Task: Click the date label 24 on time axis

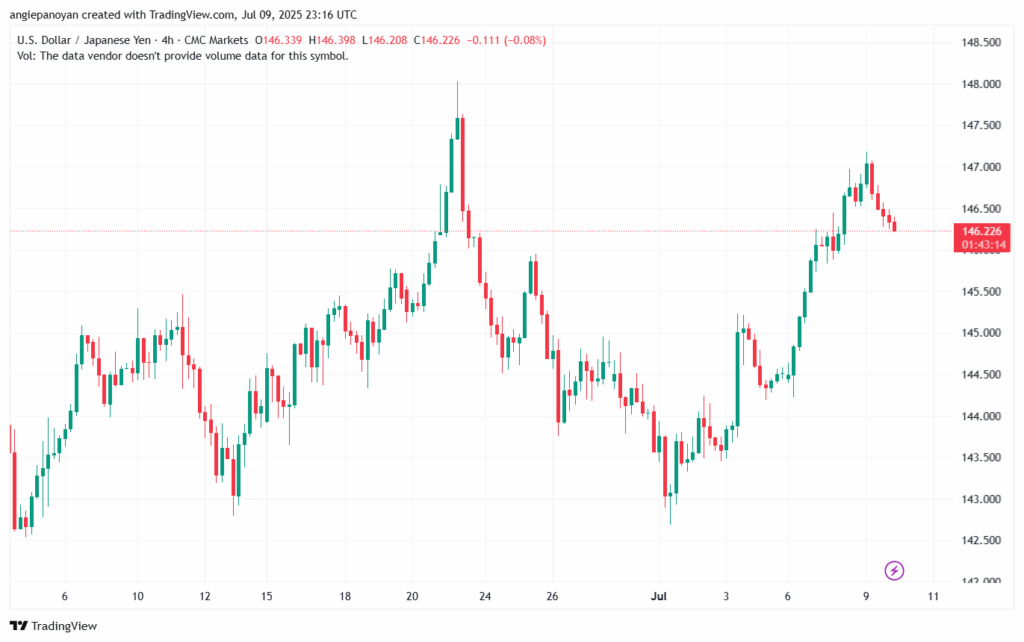Action: tap(485, 596)
